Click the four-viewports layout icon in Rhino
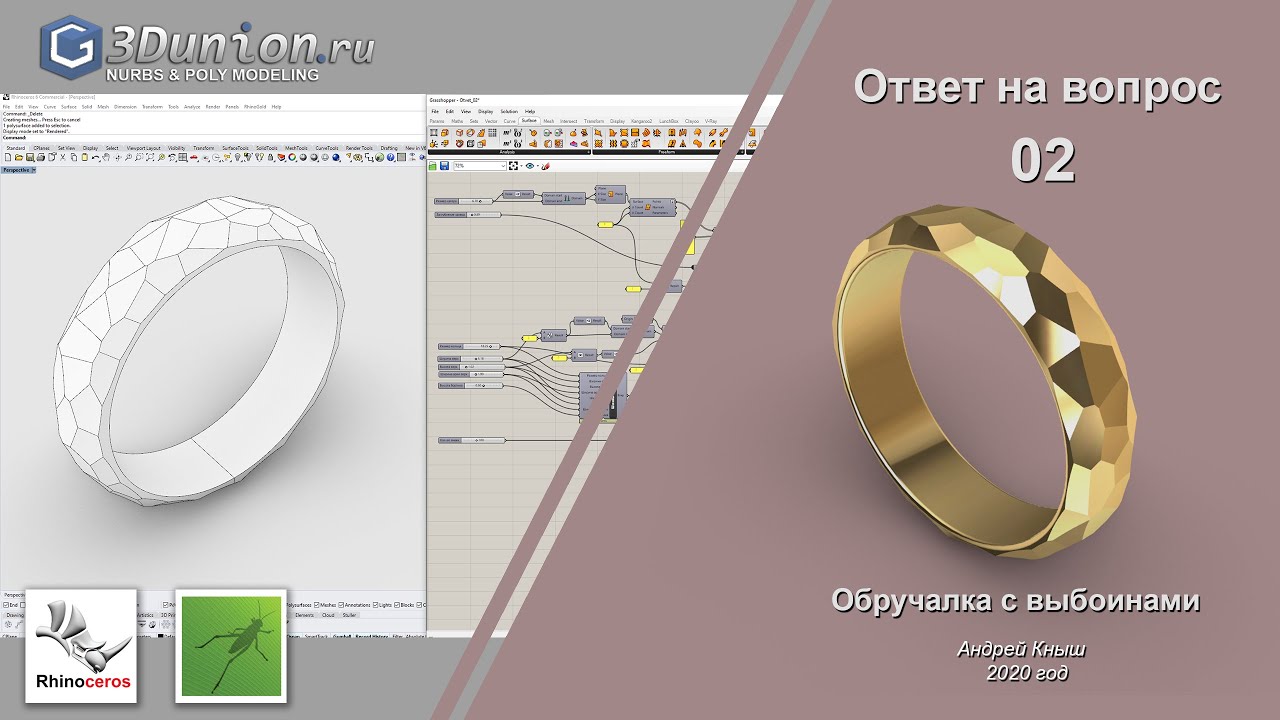The image size is (1280, 720). [182, 157]
